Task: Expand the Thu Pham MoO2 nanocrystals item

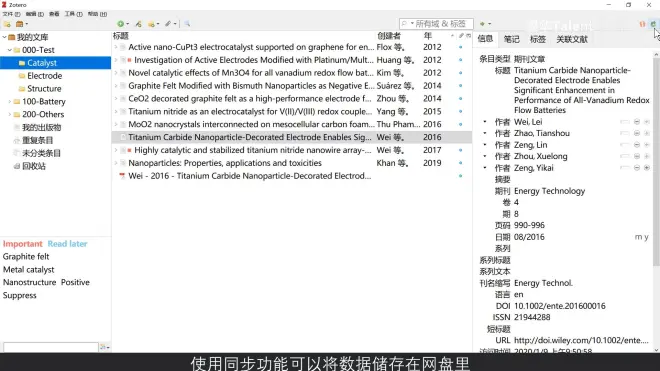Action: pos(116,124)
